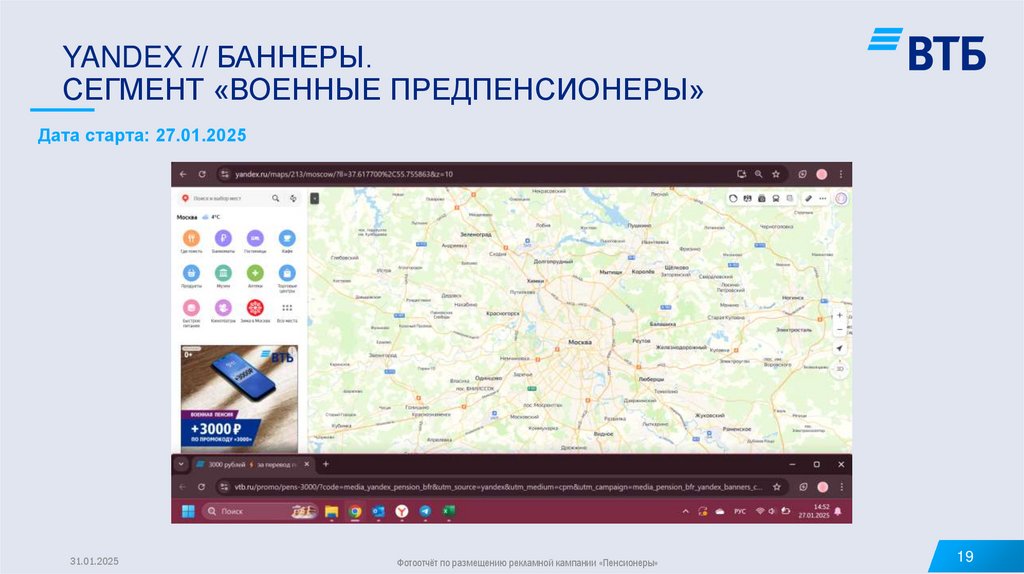Image resolution: width=1024 pixels, height=574 pixels.
Task: Click the map search input field
Action: pos(225,198)
